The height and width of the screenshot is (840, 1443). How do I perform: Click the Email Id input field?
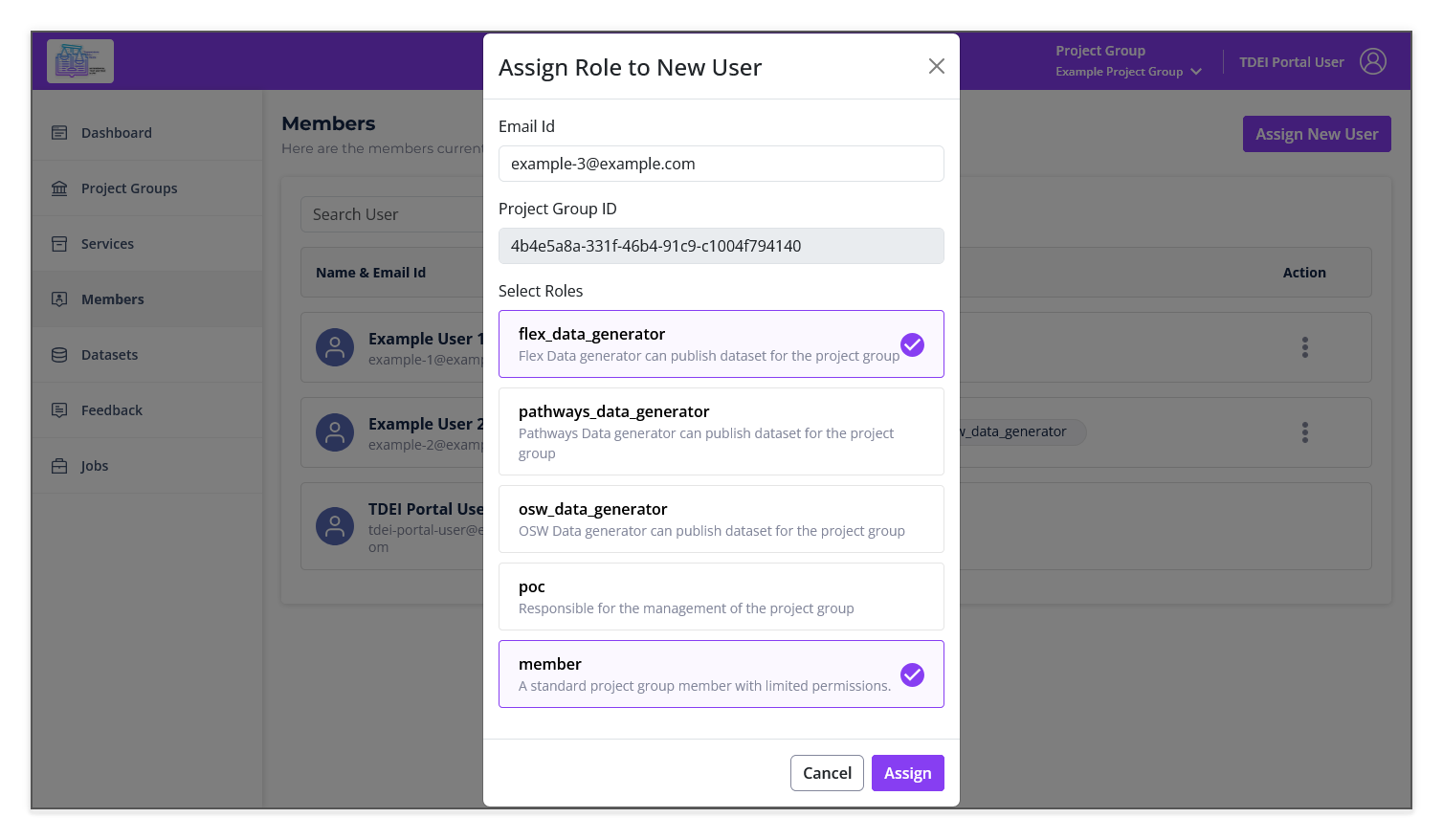click(721, 164)
